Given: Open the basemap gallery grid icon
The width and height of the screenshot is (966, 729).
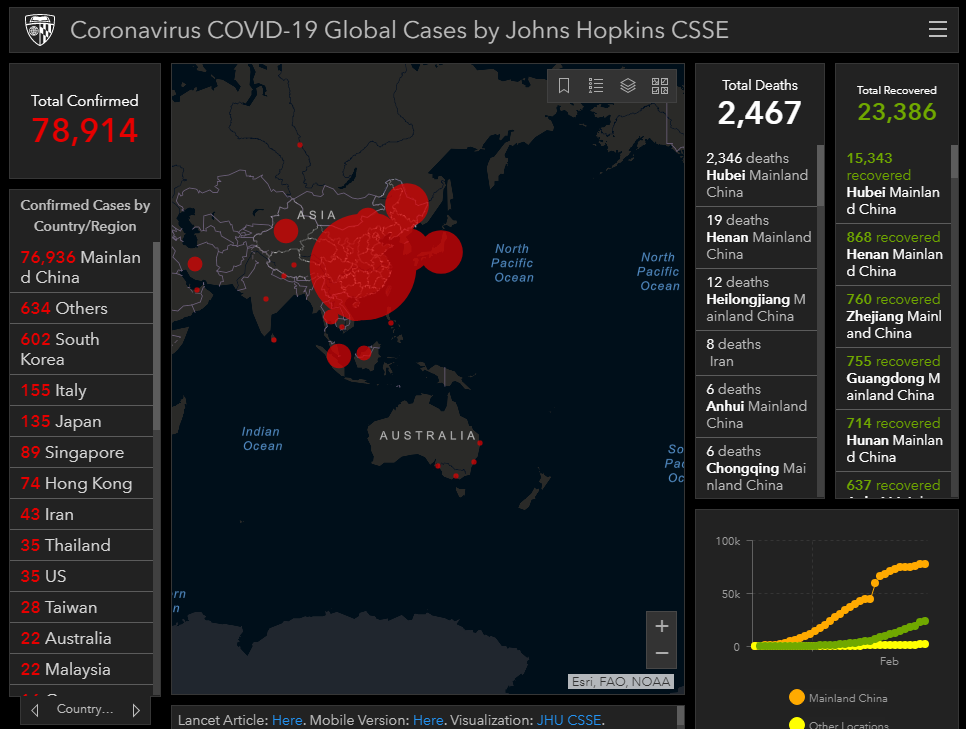Looking at the screenshot, I should pyautogui.click(x=660, y=86).
